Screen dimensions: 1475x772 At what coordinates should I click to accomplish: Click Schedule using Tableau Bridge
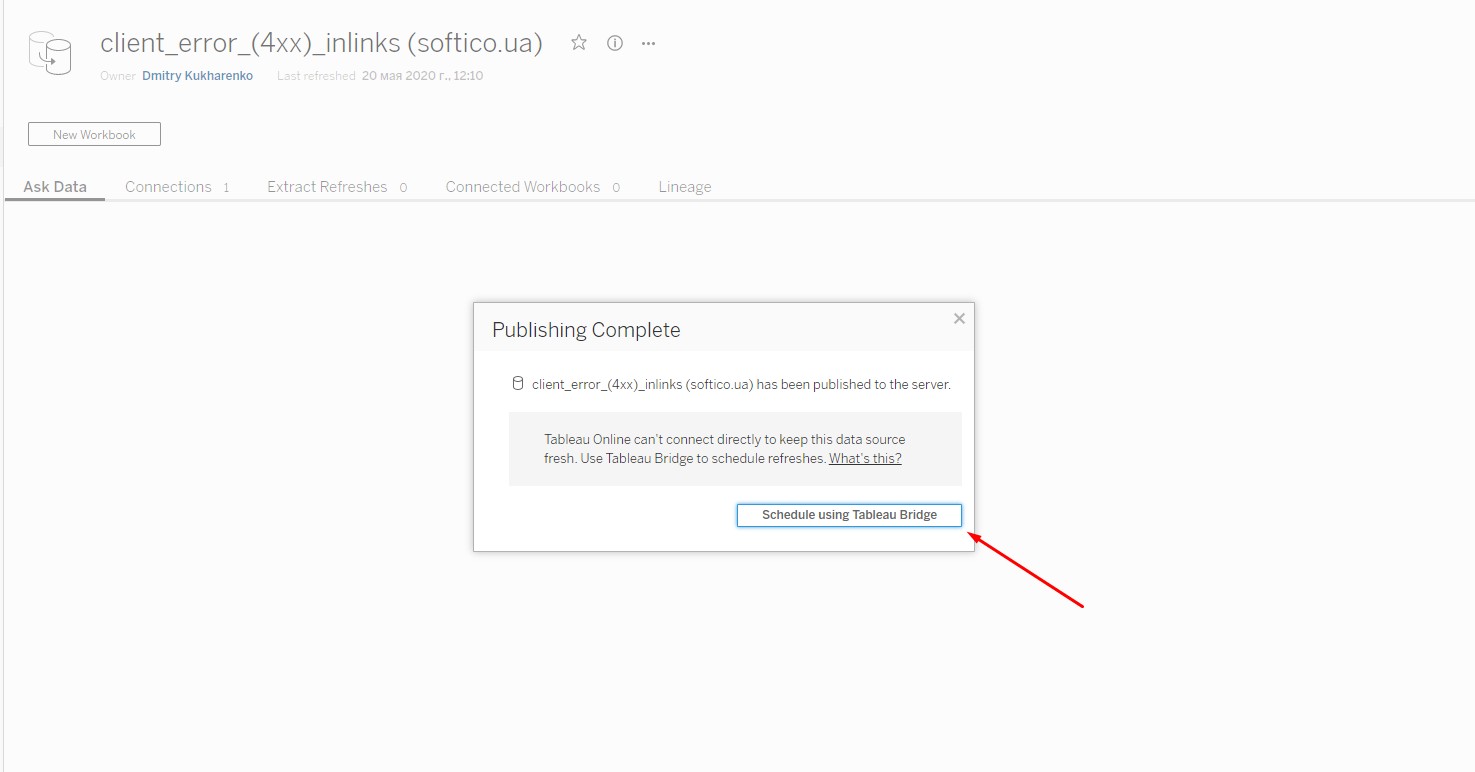click(x=849, y=515)
